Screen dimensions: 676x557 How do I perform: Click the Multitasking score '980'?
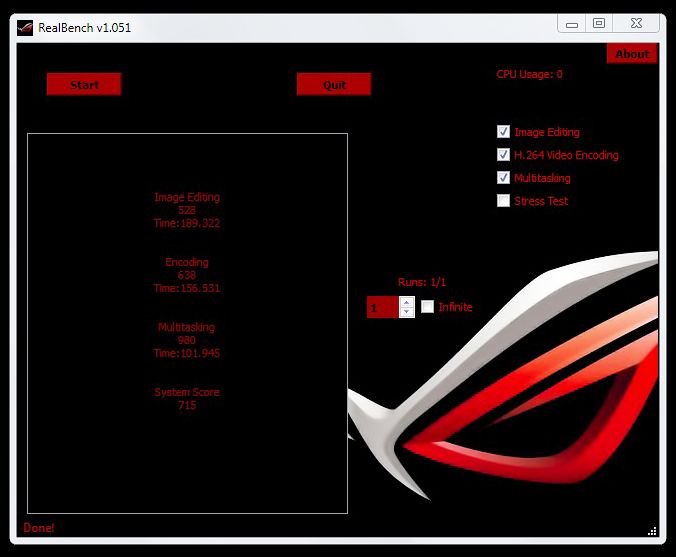click(187, 340)
